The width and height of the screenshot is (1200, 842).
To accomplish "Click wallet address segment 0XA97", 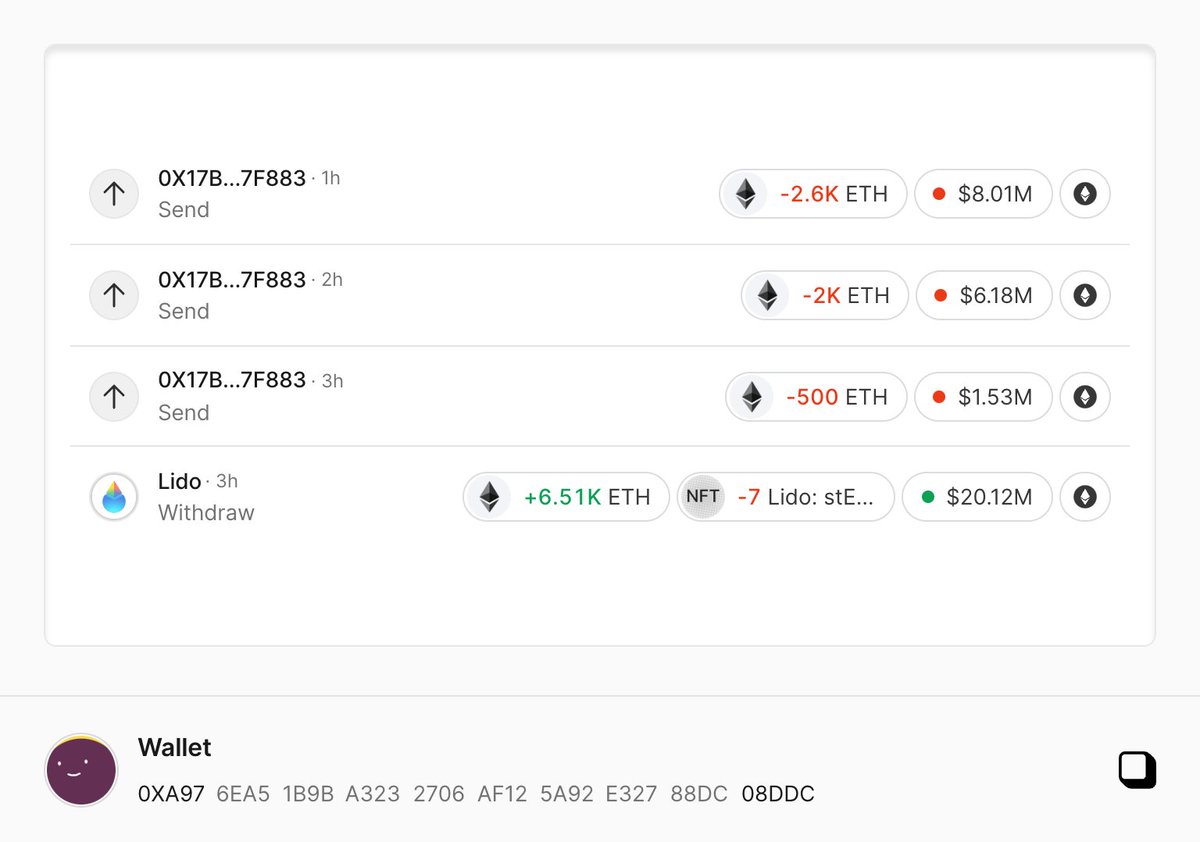I will (171, 794).
